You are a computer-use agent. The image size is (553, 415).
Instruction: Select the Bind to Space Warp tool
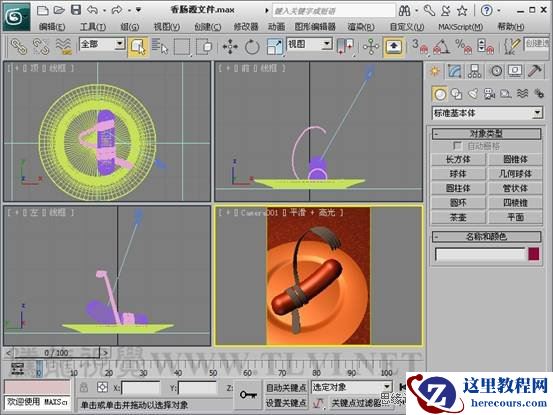(x=63, y=46)
